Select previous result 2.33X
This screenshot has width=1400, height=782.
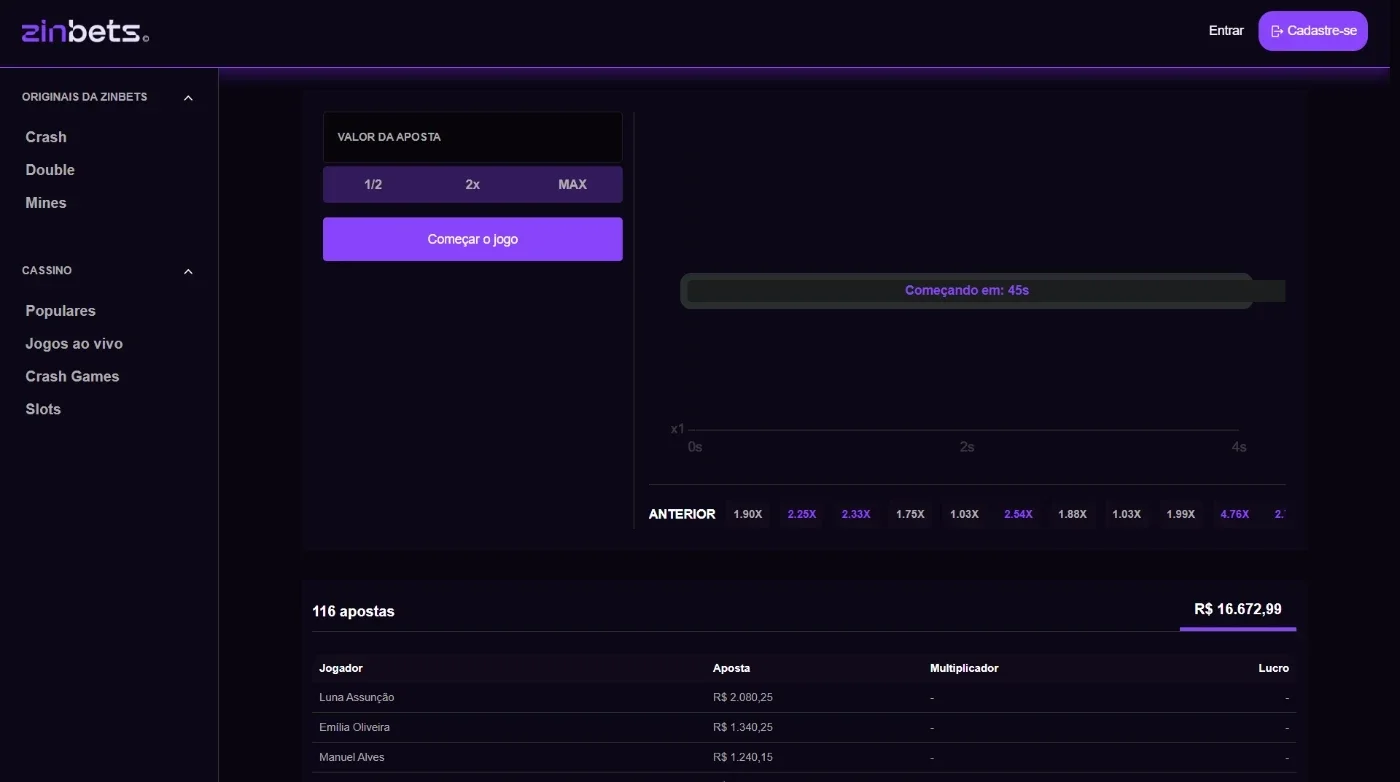[x=856, y=514]
